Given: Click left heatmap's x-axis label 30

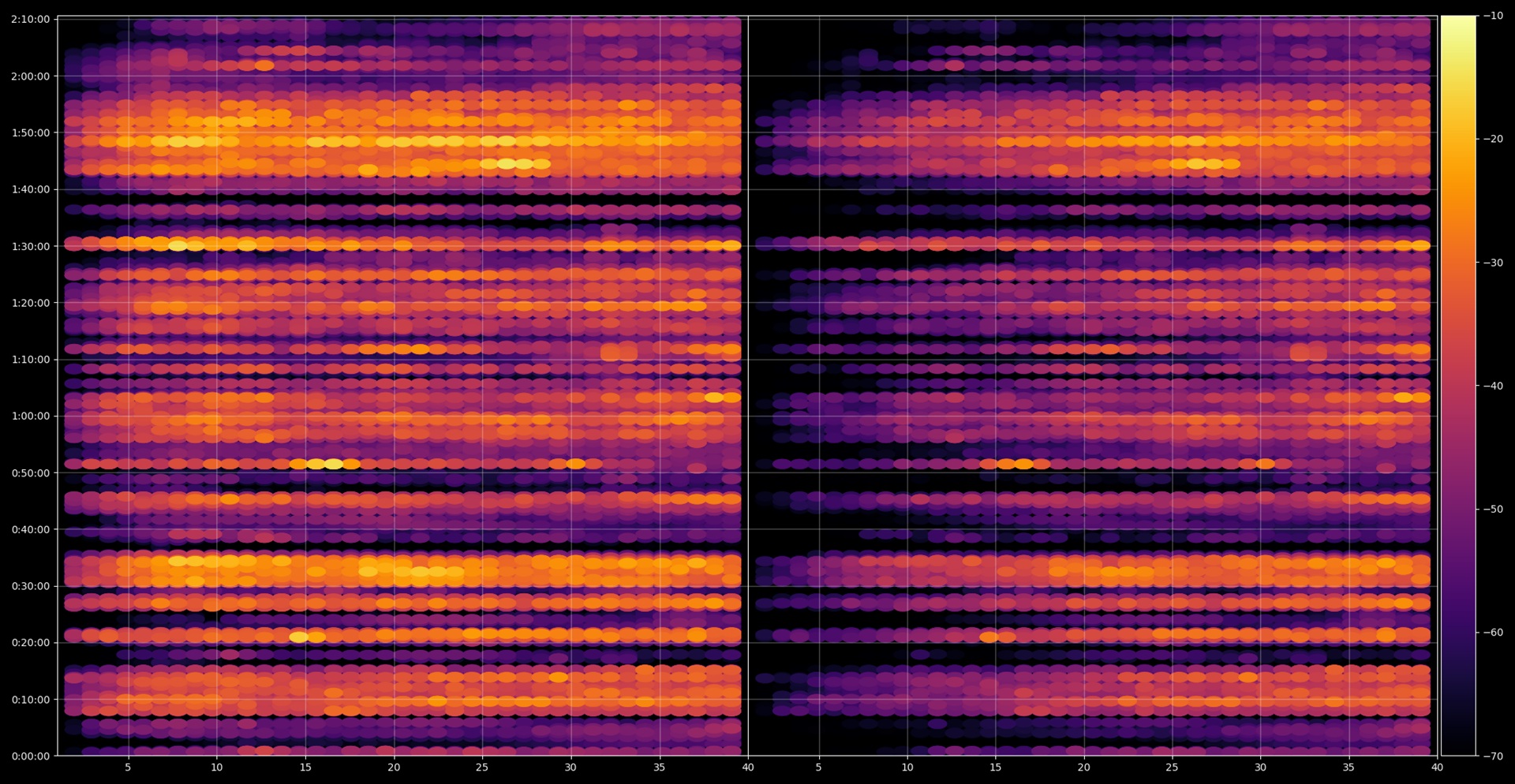Looking at the screenshot, I should coord(570,767).
